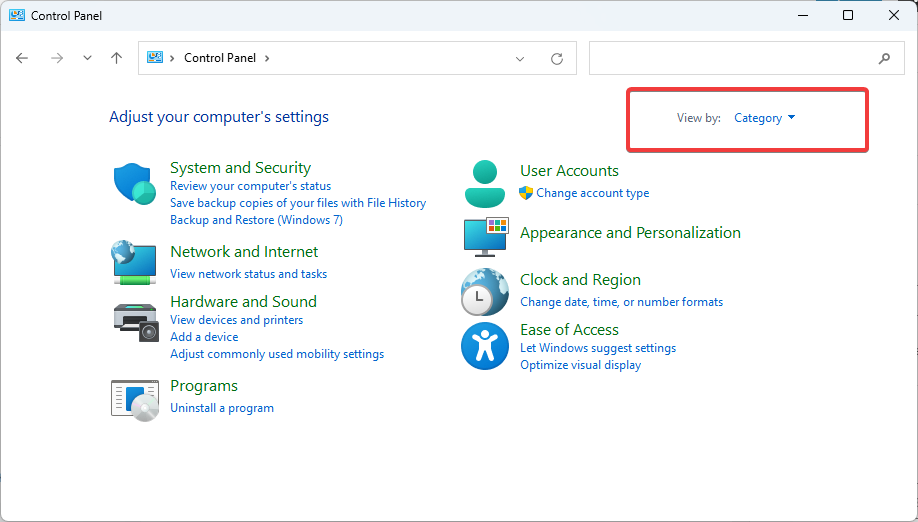Refresh the Control Panel address bar
Image resolution: width=918 pixels, height=522 pixels.
(557, 58)
